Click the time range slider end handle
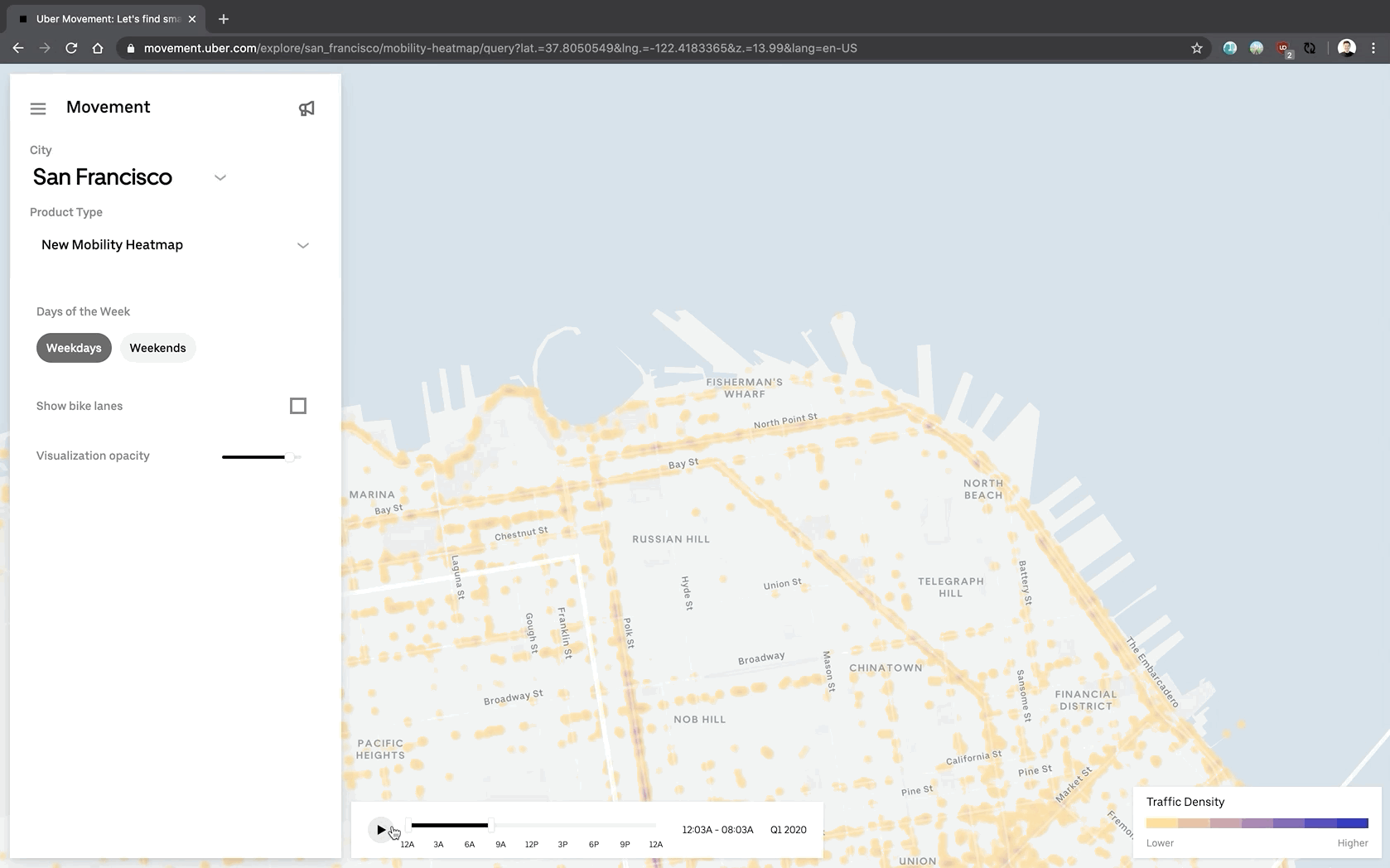 coord(491,825)
